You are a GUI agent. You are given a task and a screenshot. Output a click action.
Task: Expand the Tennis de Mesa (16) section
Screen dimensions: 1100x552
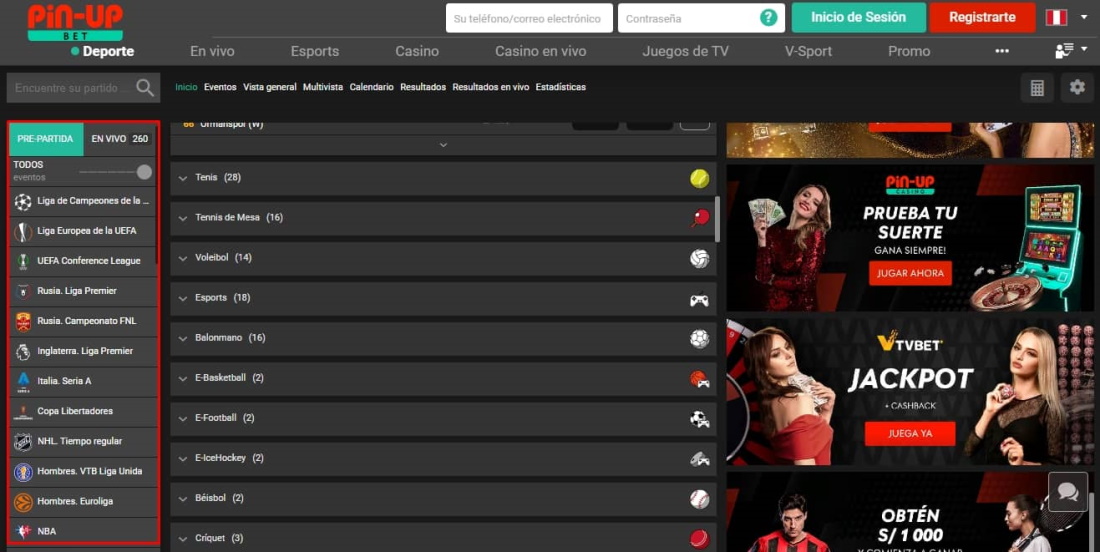pos(443,219)
